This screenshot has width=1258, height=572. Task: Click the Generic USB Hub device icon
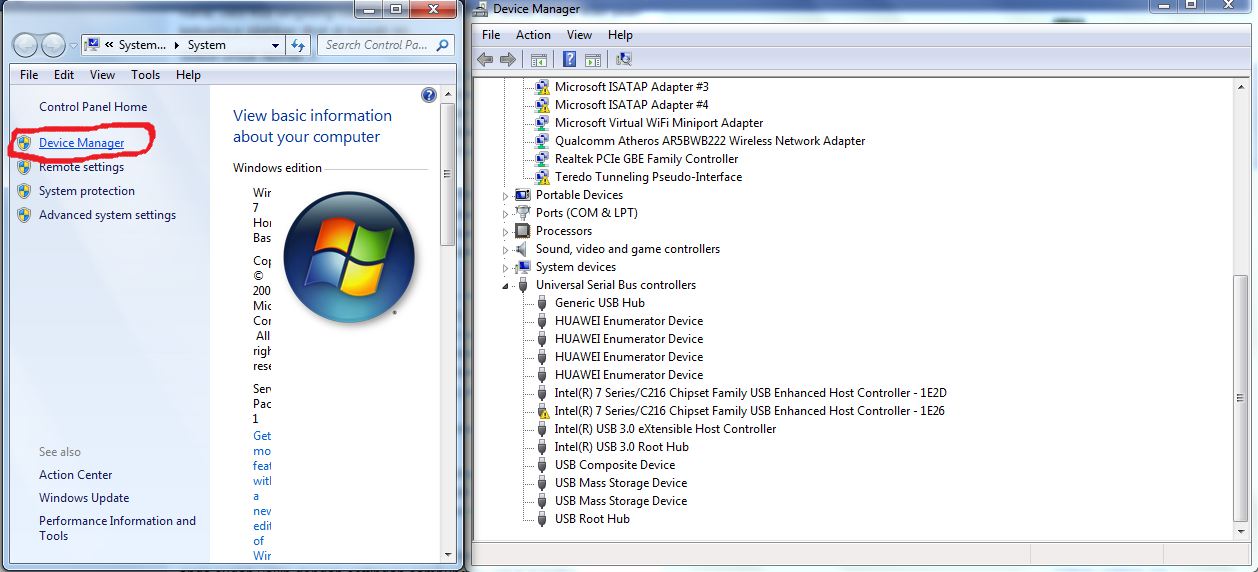point(542,303)
